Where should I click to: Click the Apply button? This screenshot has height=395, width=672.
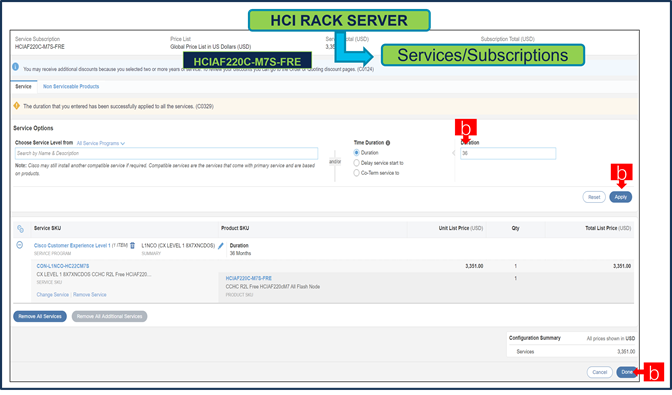tap(621, 197)
